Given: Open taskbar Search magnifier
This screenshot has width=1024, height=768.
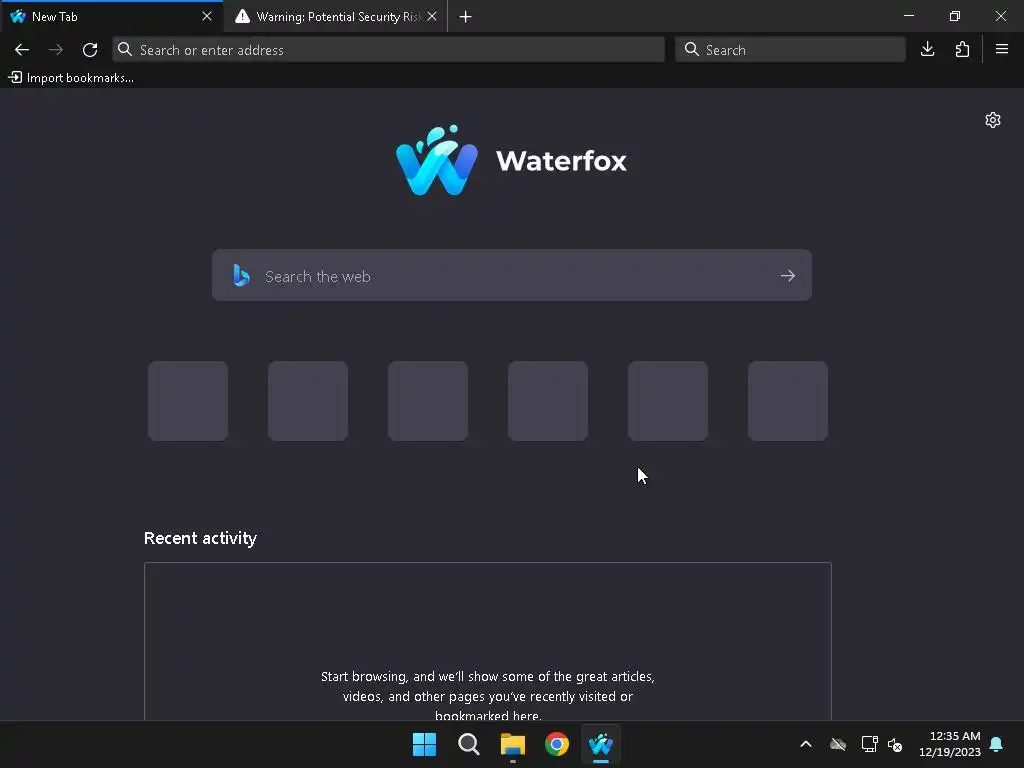Looking at the screenshot, I should click(x=468, y=744).
